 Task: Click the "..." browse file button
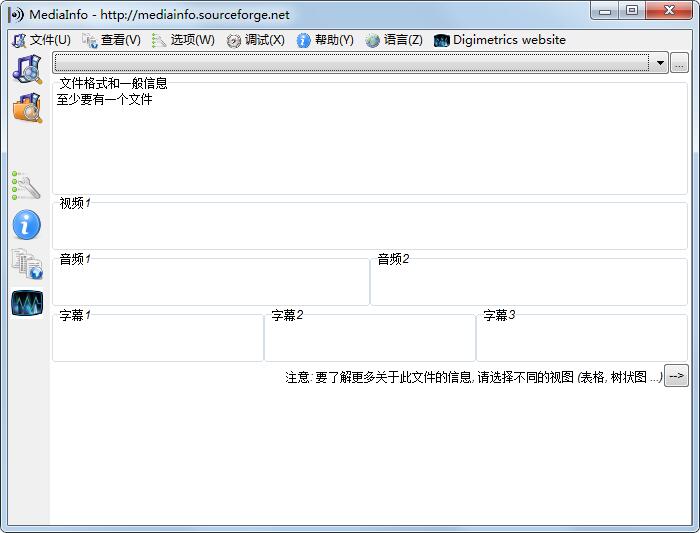coord(679,63)
